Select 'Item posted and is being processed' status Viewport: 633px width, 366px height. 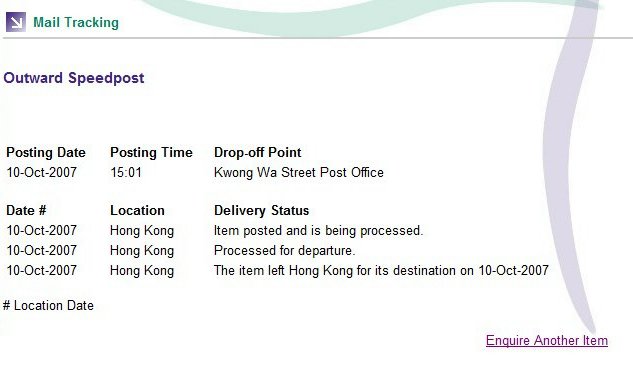coord(319,231)
